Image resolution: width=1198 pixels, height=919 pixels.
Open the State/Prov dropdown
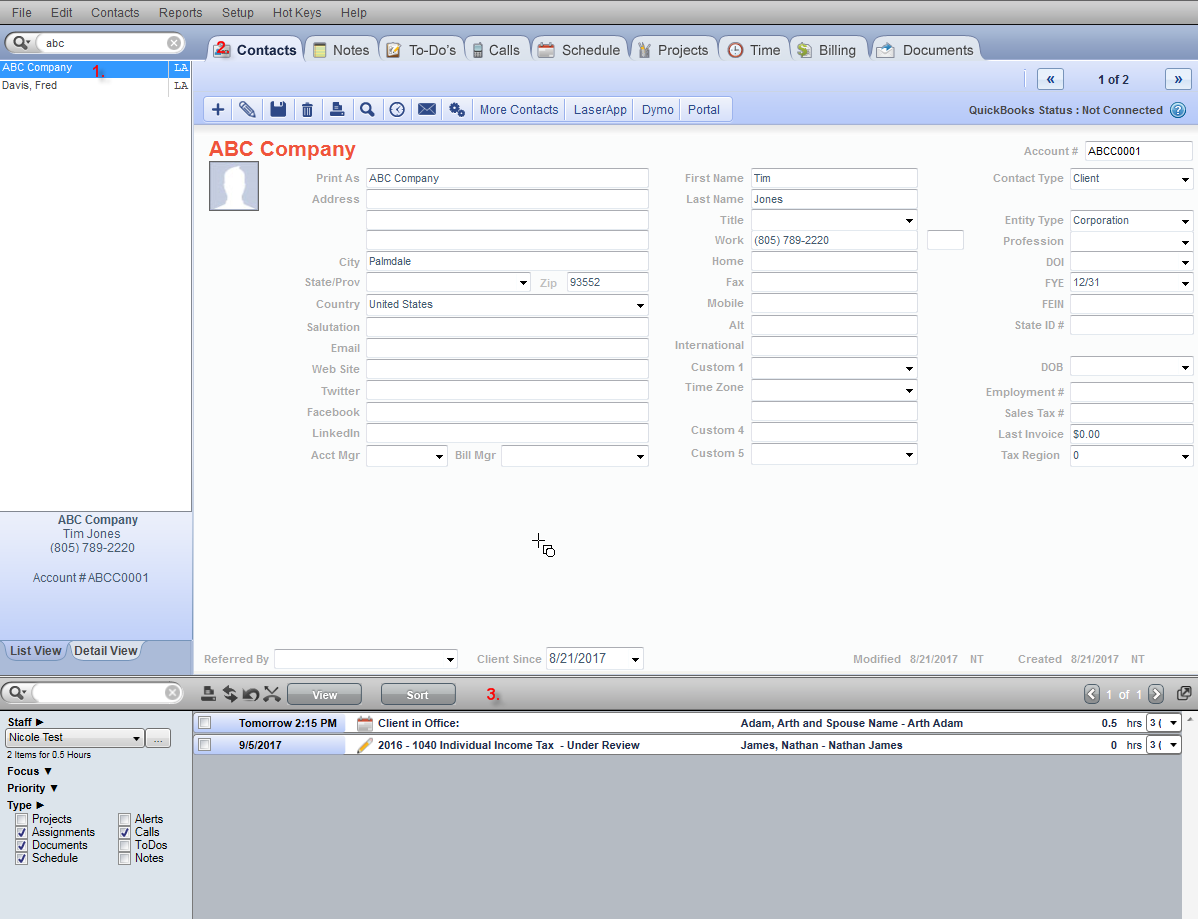pos(523,283)
